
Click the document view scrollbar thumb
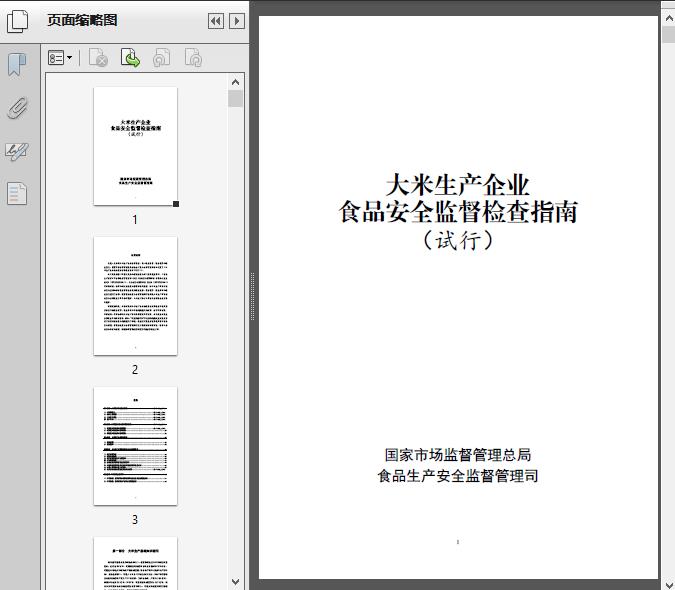pos(669,34)
